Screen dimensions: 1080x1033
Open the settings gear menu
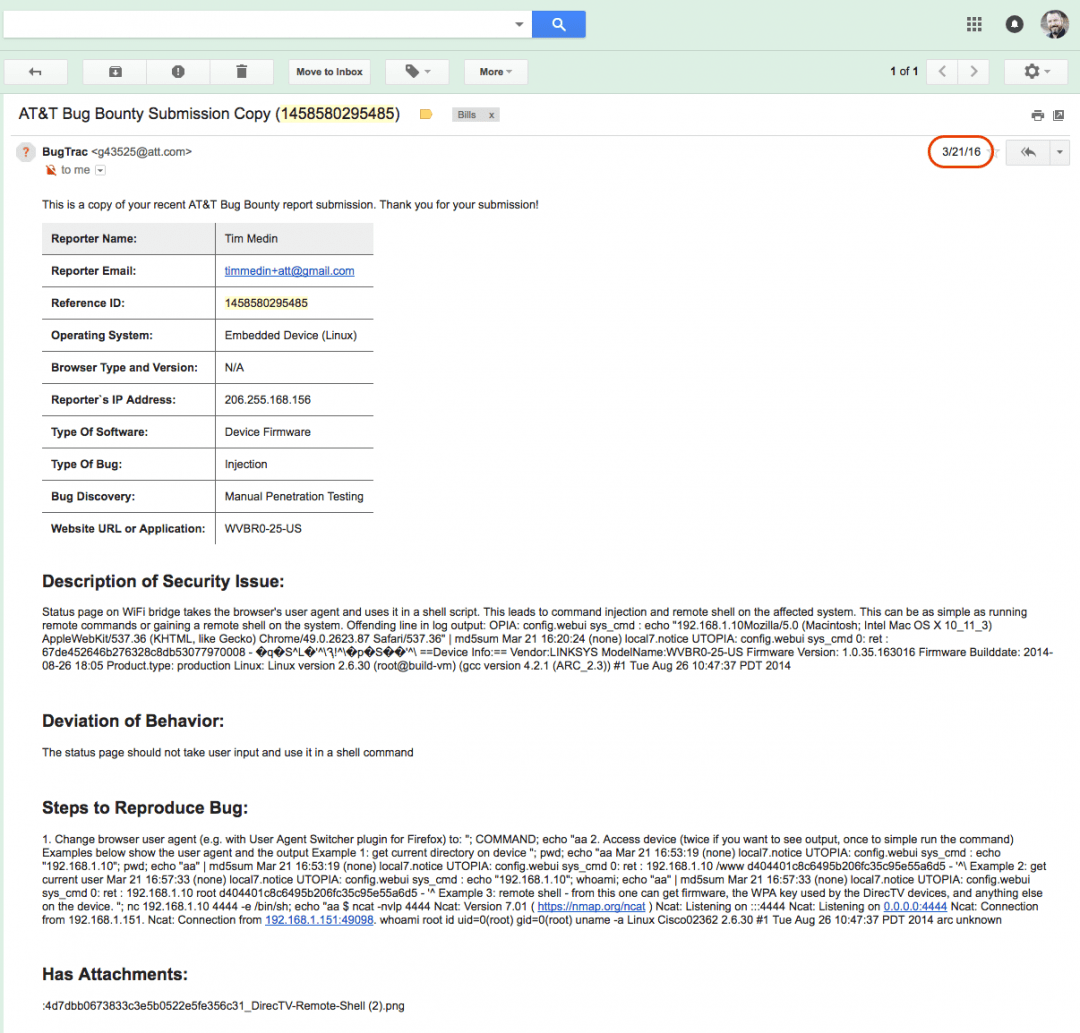[x=1037, y=72]
